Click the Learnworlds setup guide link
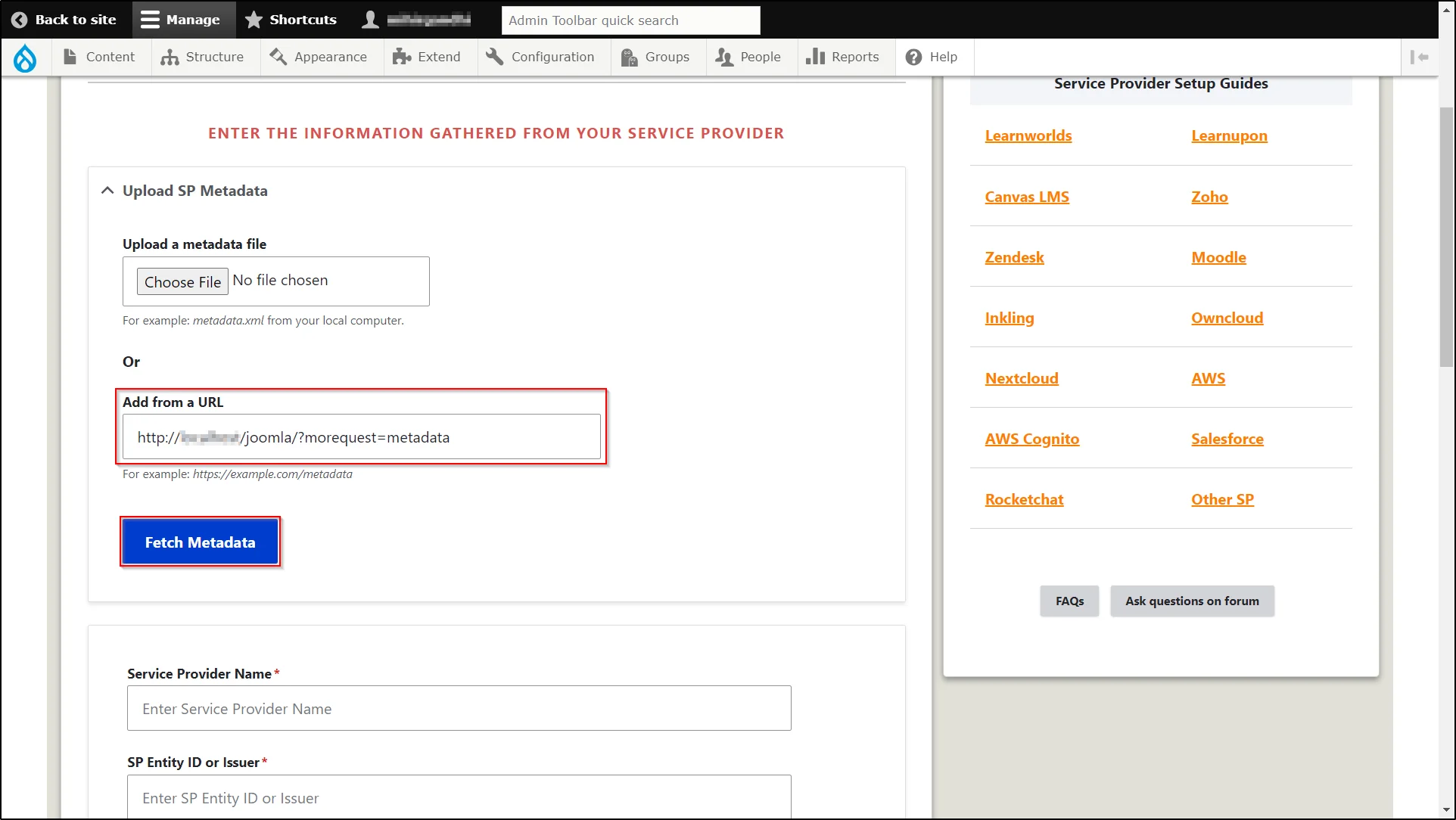 click(1028, 135)
